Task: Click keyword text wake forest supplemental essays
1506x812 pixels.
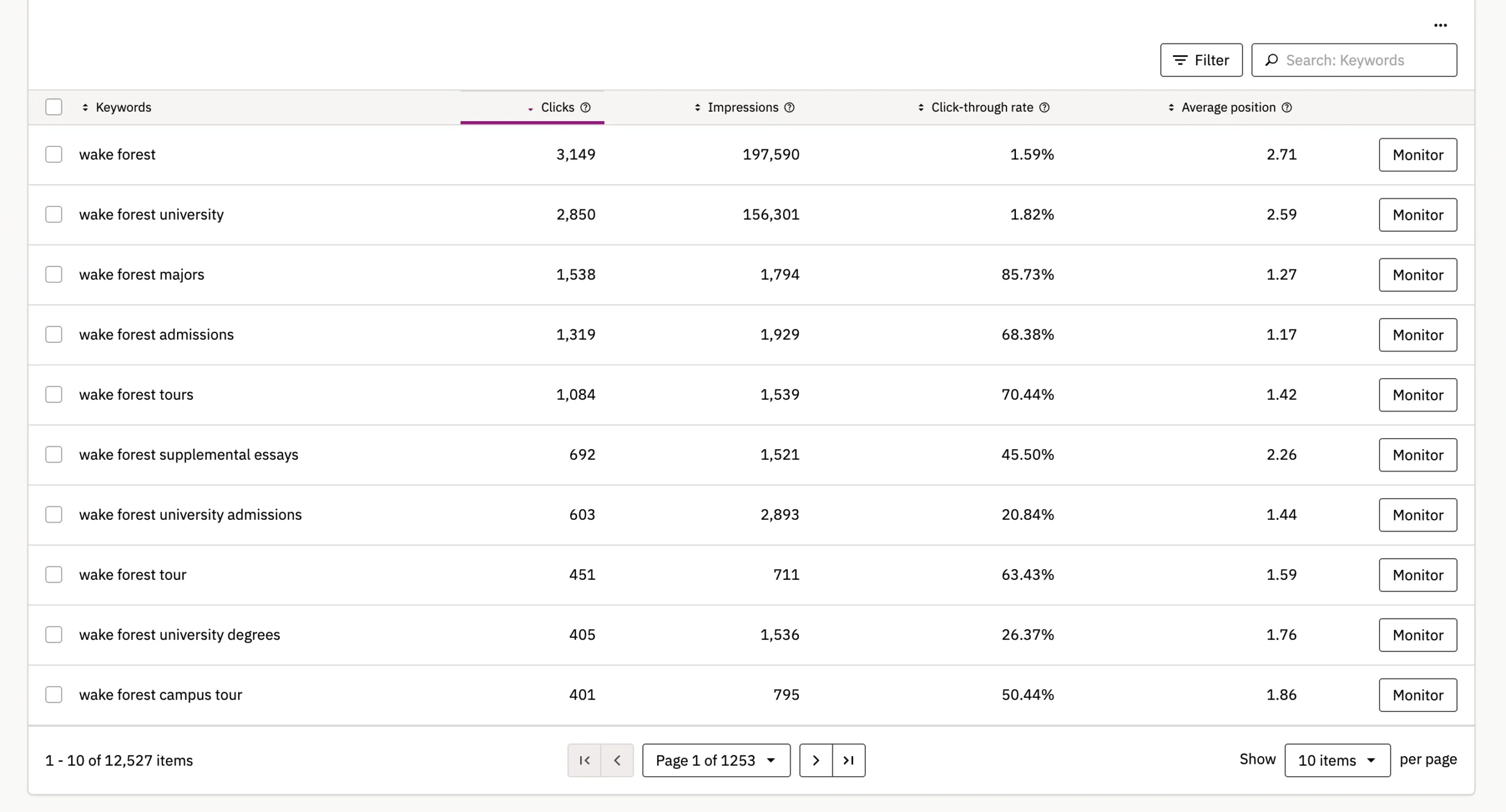Action: 189,455
